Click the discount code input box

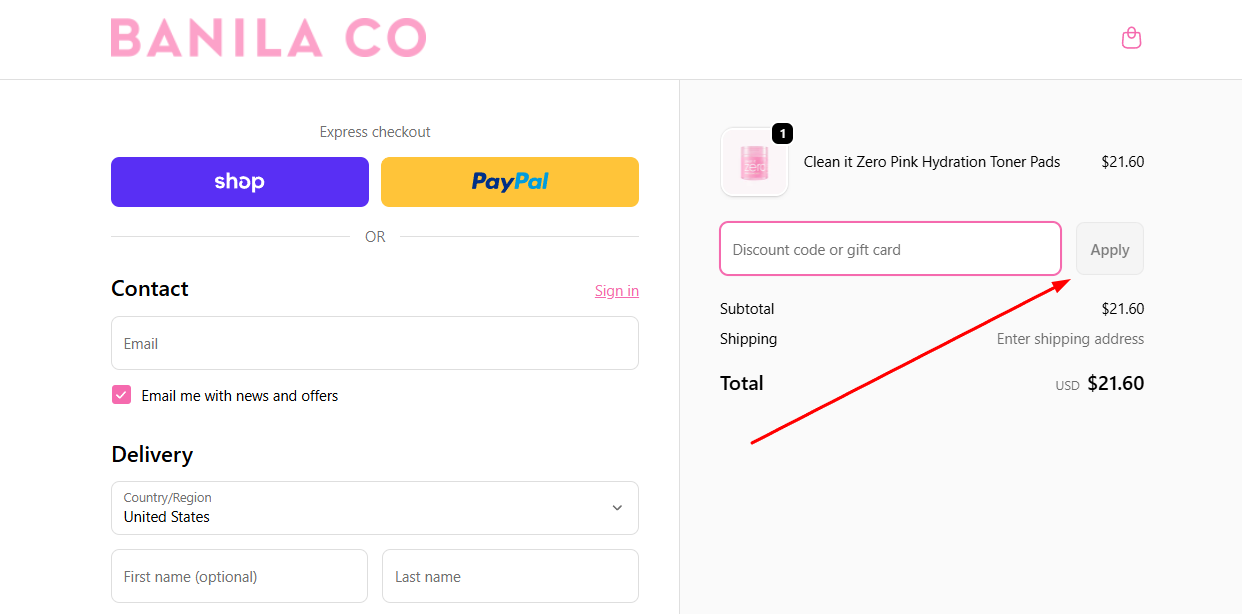tap(889, 248)
